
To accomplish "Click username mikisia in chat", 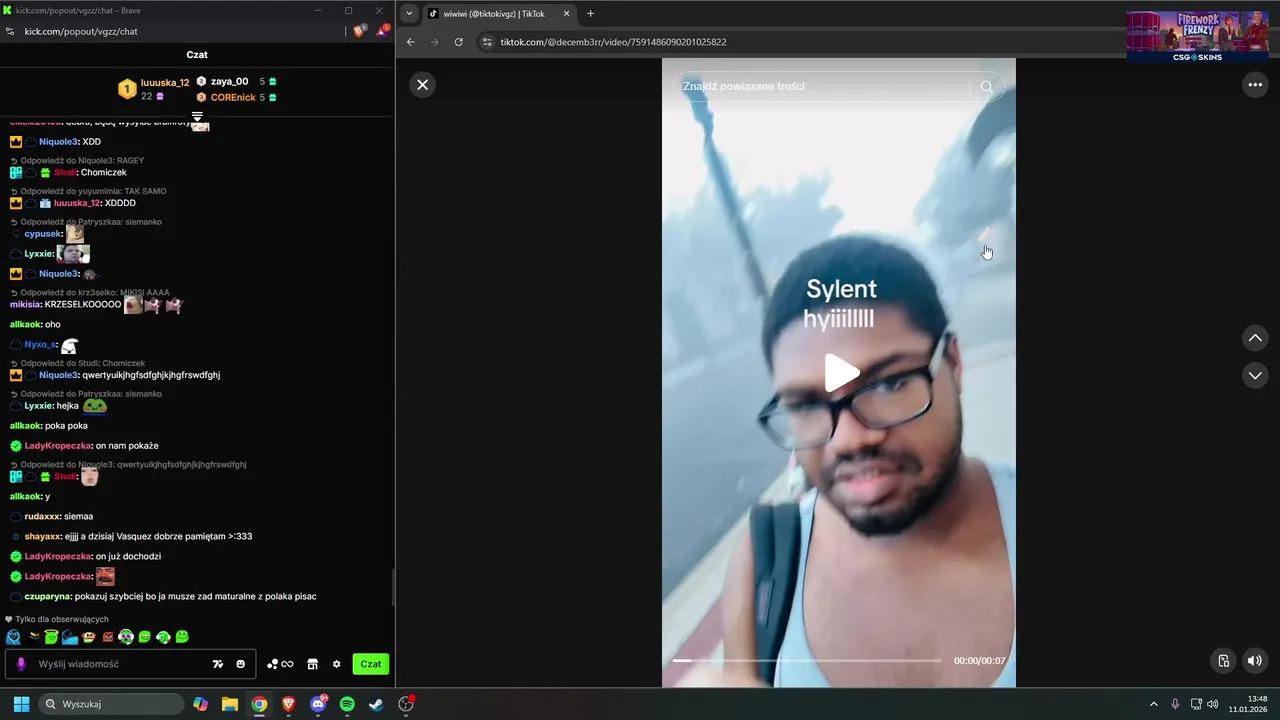I will click(25, 304).
